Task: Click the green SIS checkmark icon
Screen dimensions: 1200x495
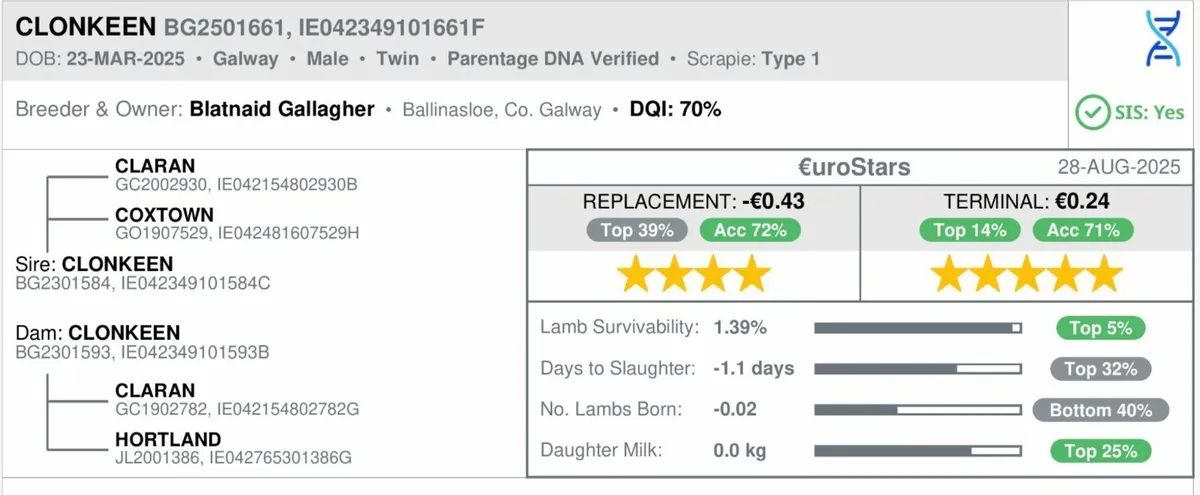Action: [x=1092, y=112]
